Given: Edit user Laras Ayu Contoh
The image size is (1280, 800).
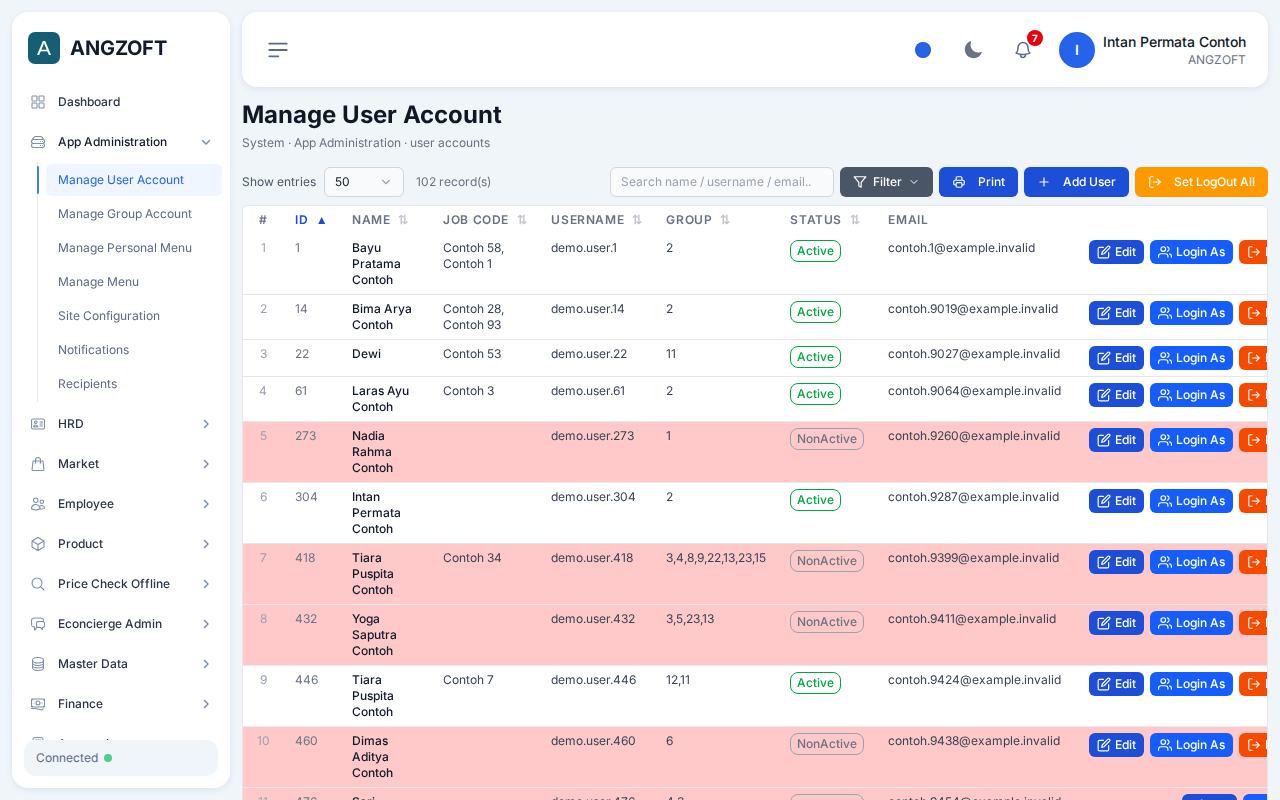Looking at the screenshot, I should (1116, 395).
